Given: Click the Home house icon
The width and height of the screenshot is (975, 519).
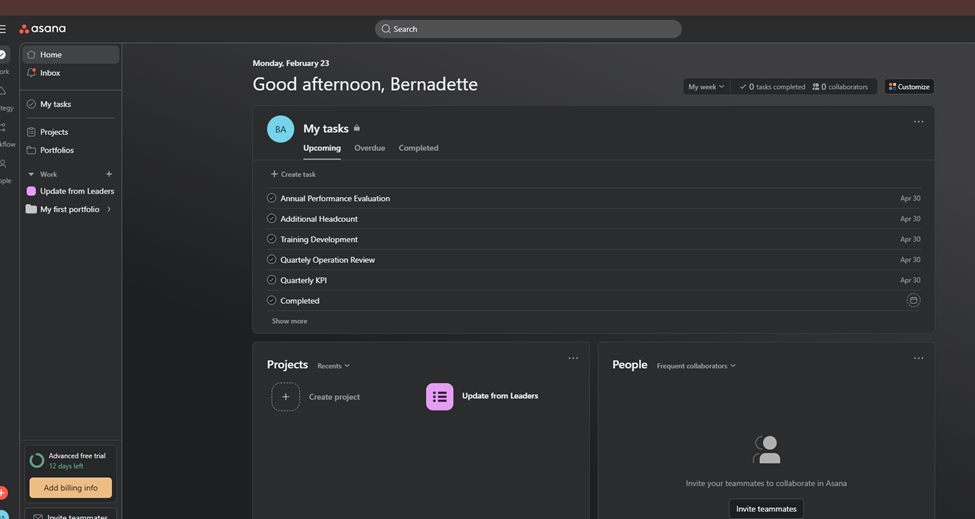Looking at the screenshot, I should tap(31, 55).
